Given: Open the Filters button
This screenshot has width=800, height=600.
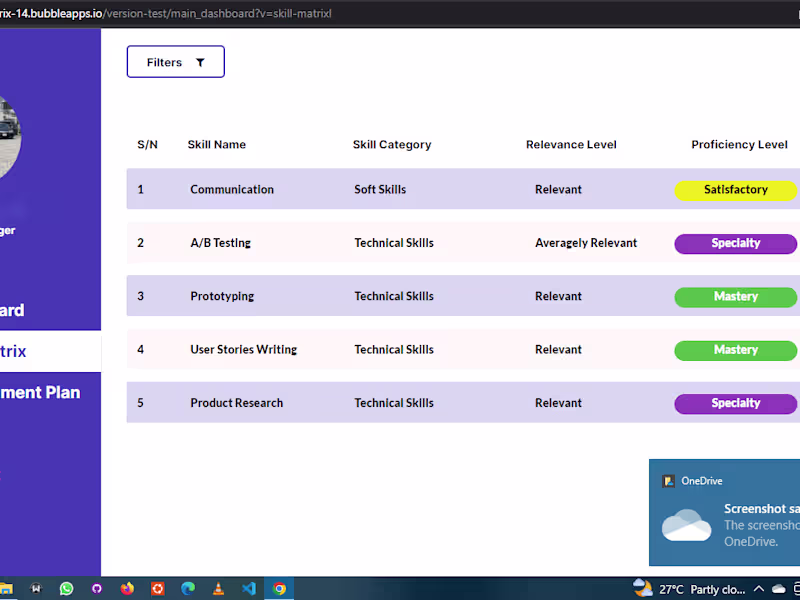Looking at the screenshot, I should (x=176, y=62).
